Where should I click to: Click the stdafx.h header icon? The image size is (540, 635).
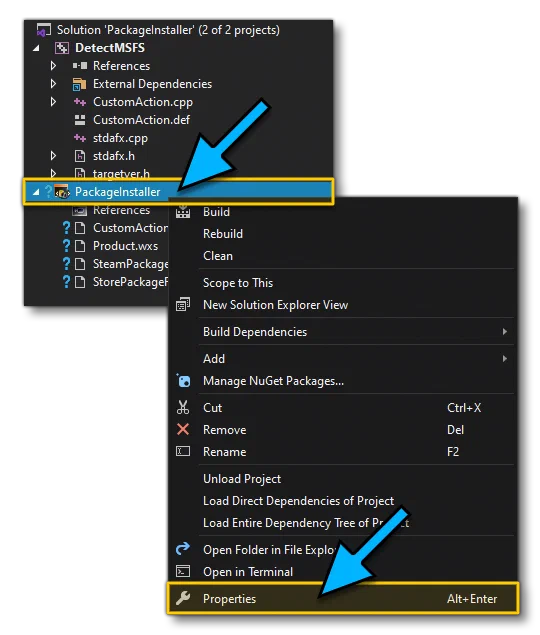(x=80, y=156)
